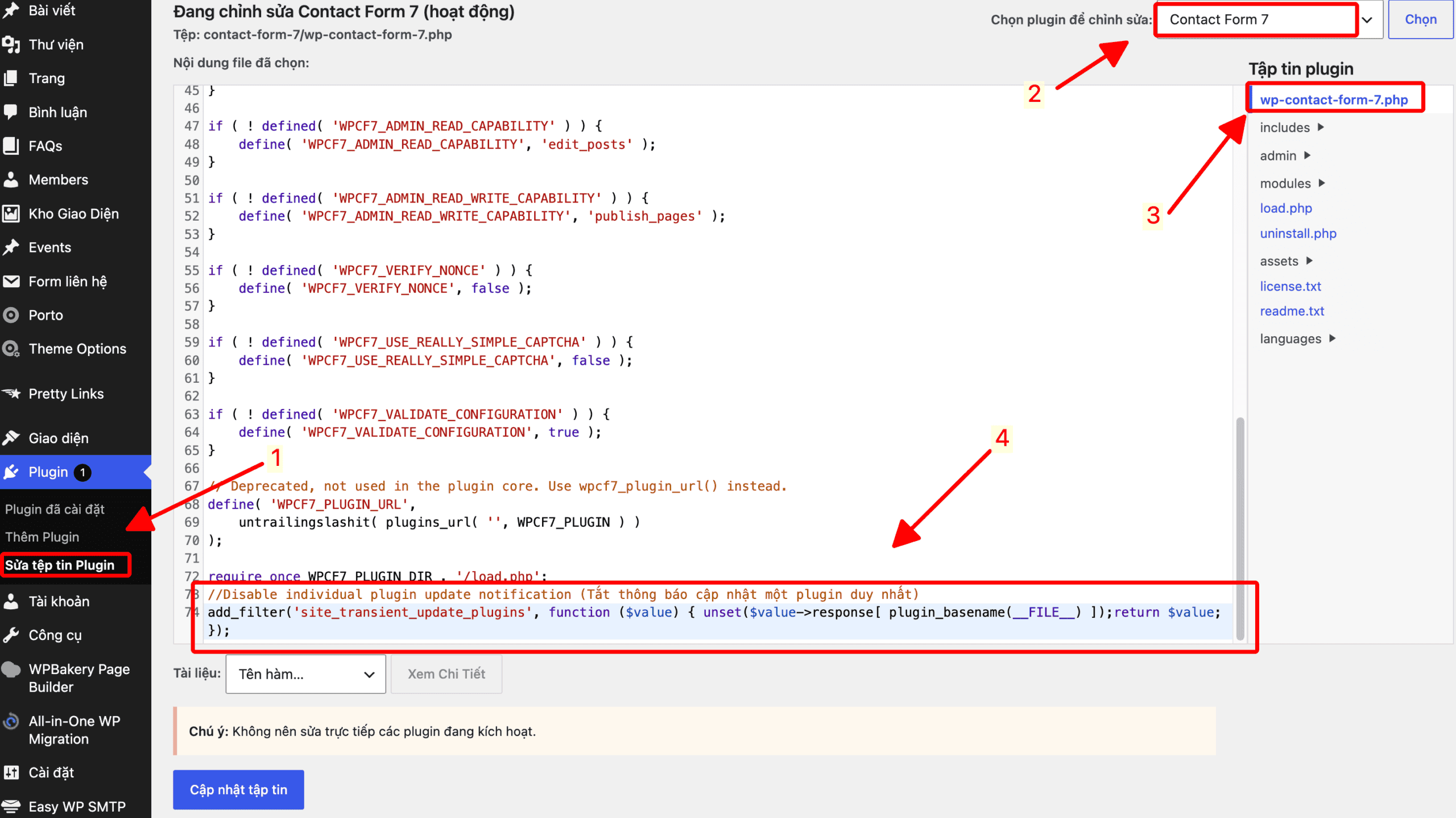
Task: Open the Theme Options menu item
Action: click(77, 349)
